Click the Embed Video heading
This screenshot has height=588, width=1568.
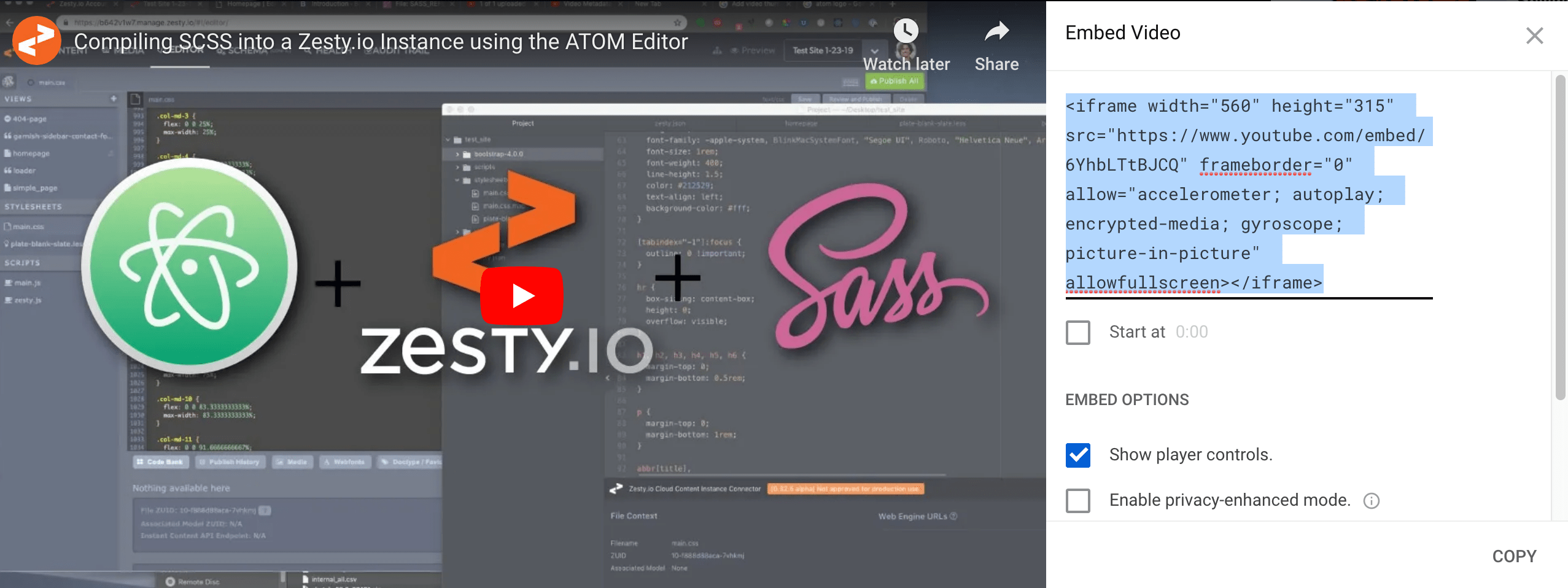[1123, 33]
